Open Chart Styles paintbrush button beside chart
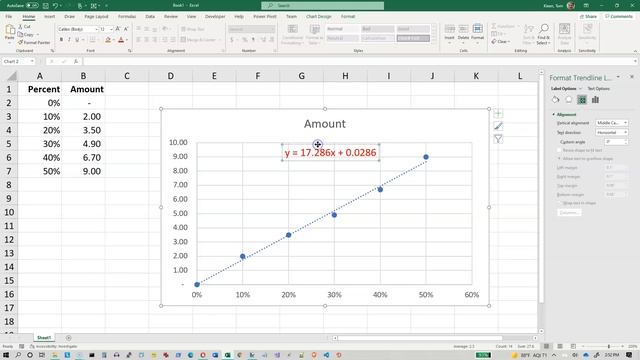Image resolution: width=640 pixels, height=360 pixels. pos(498,126)
